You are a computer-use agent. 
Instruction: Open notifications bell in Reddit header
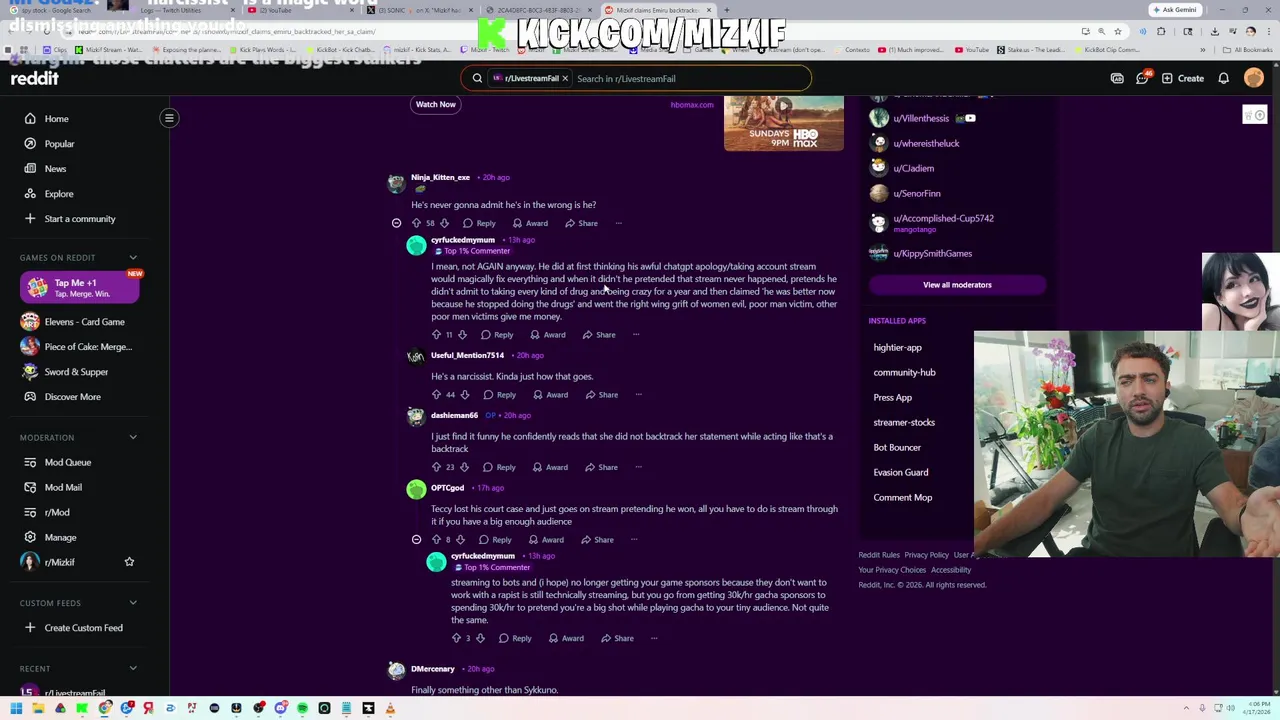pos(1223,78)
